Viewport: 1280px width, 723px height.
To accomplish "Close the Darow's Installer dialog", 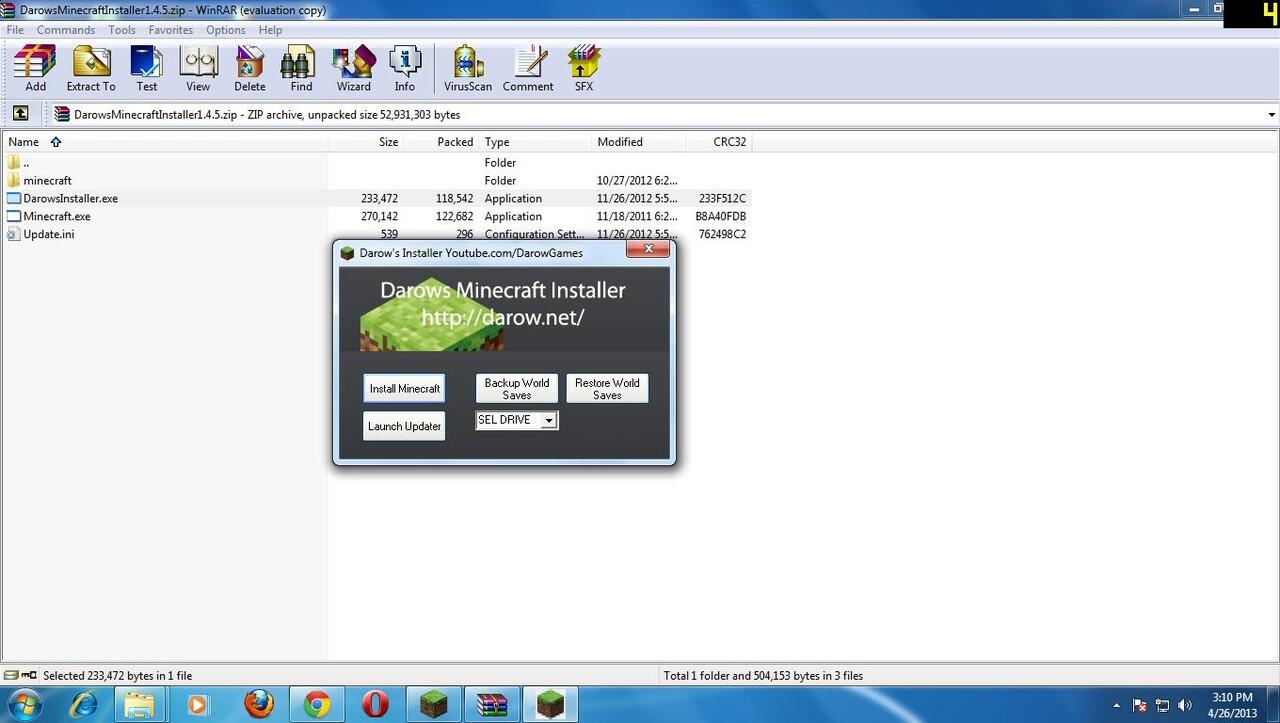I will click(648, 249).
